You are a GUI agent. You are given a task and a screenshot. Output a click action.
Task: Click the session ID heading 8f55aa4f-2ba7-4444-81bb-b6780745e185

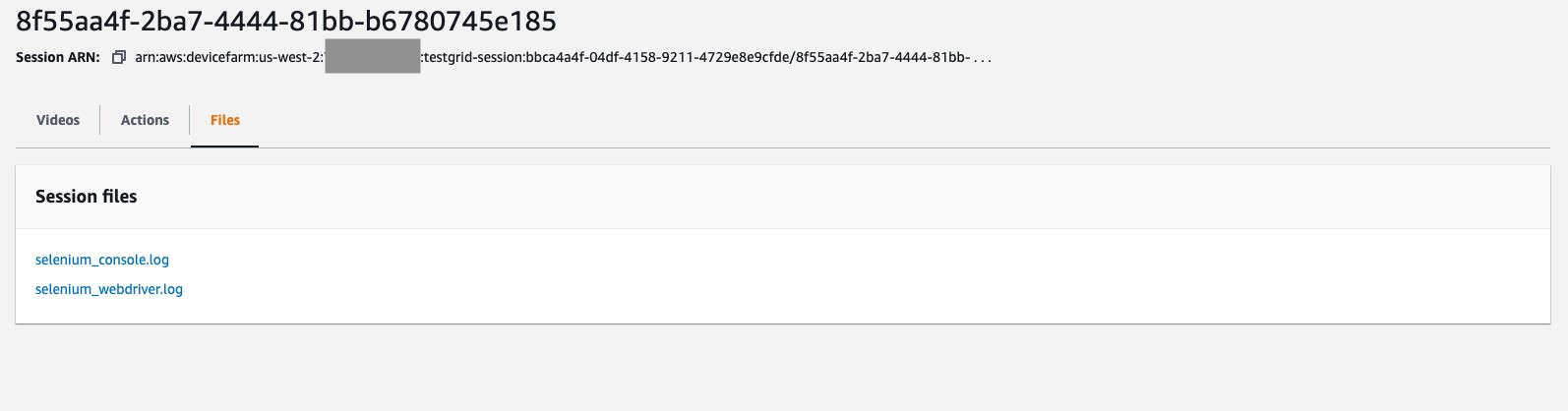[x=286, y=21]
